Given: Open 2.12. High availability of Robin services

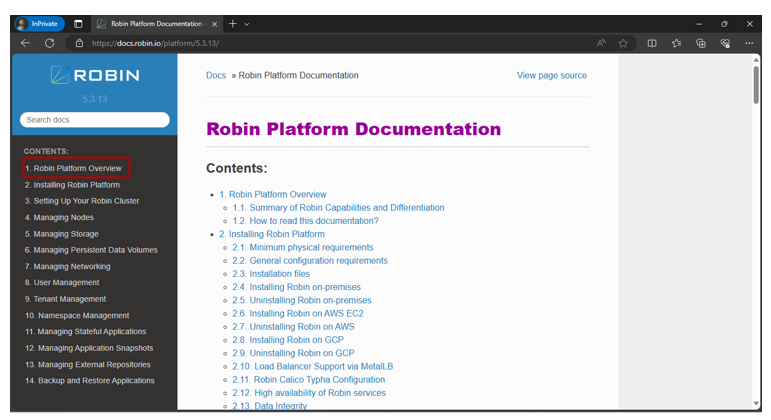Looking at the screenshot, I should click(309, 393).
